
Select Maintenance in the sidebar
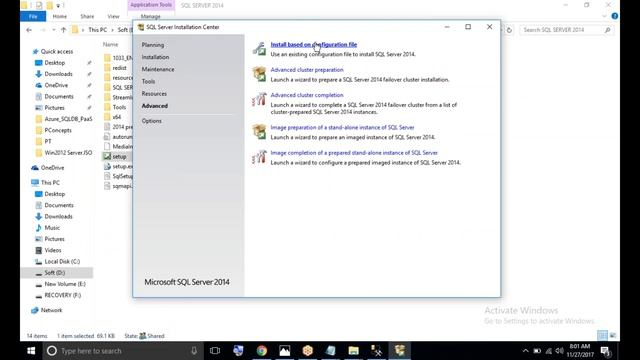158,69
